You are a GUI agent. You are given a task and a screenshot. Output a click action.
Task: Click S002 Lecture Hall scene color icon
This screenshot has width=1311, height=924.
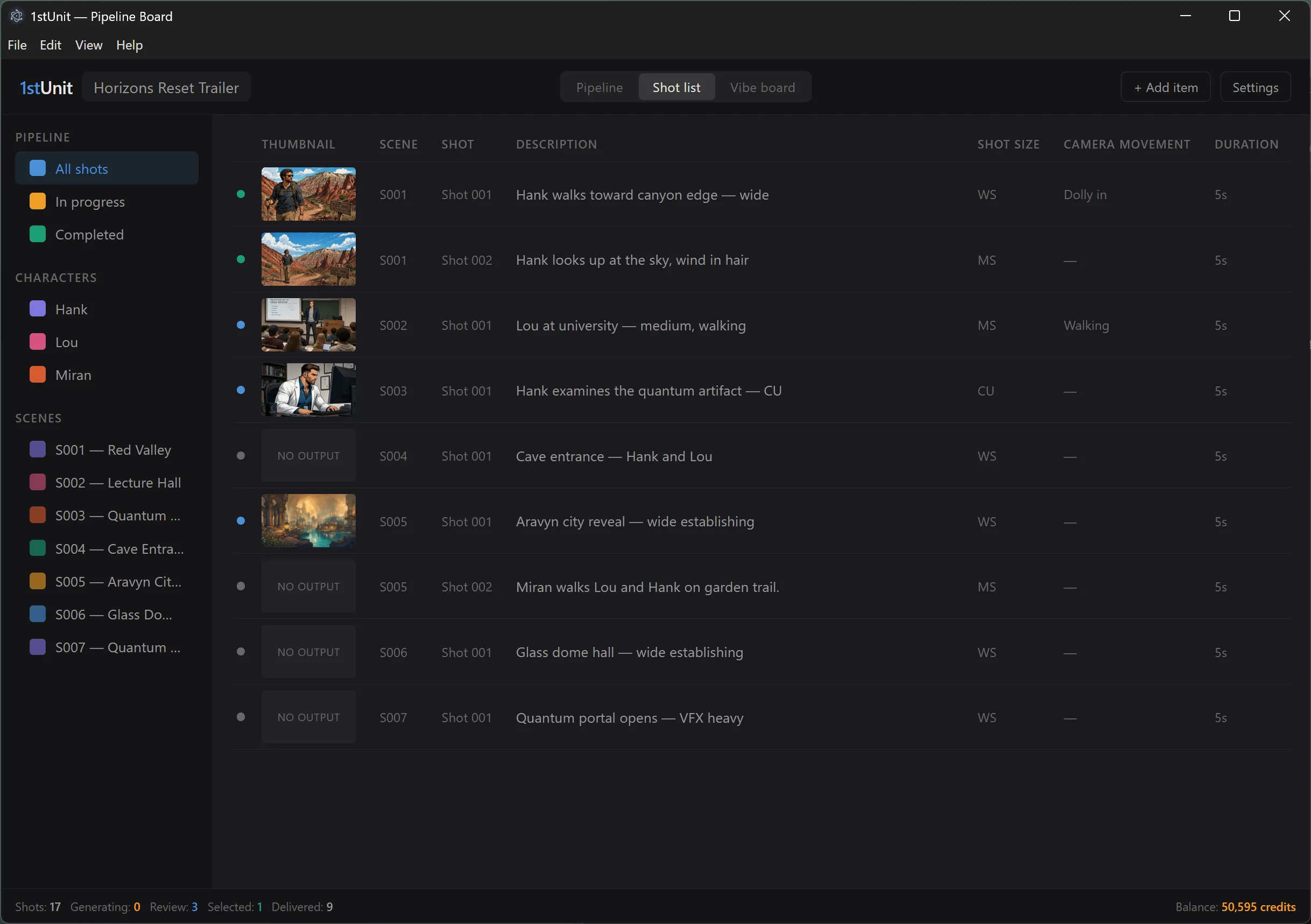point(38,482)
